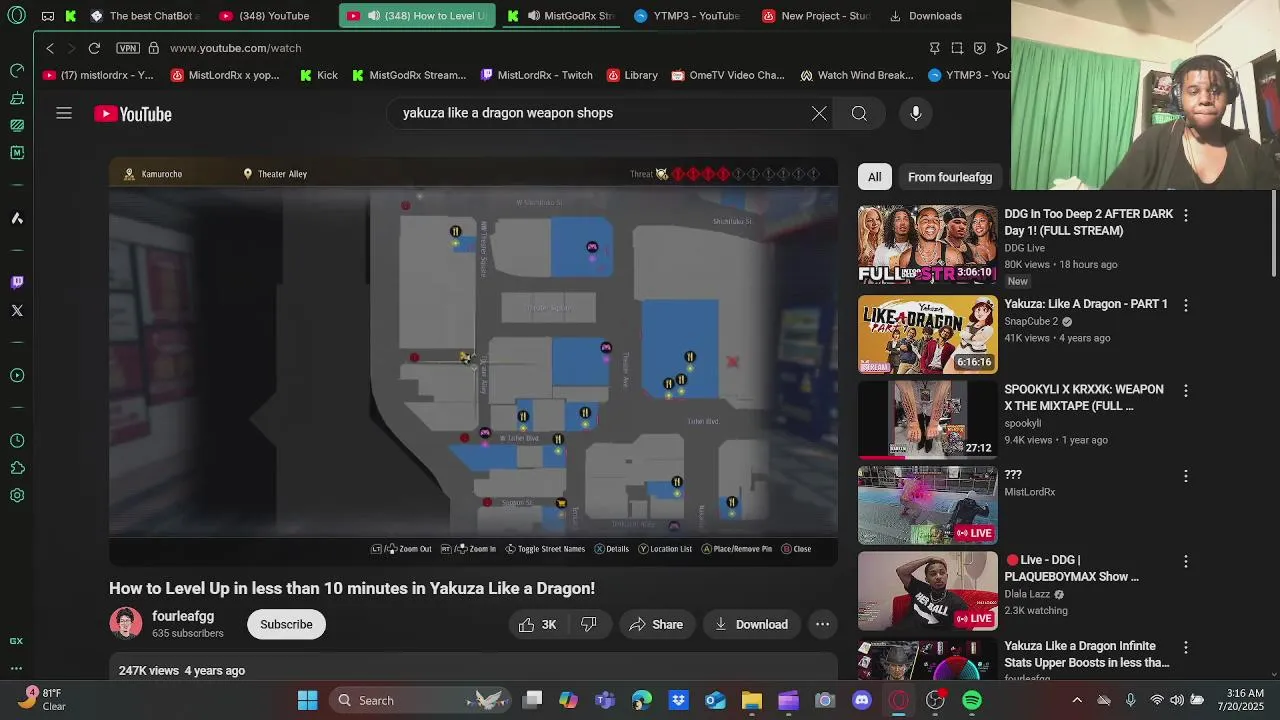1280x720 pixels.
Task: Share this video
Action: click(656, 624)
